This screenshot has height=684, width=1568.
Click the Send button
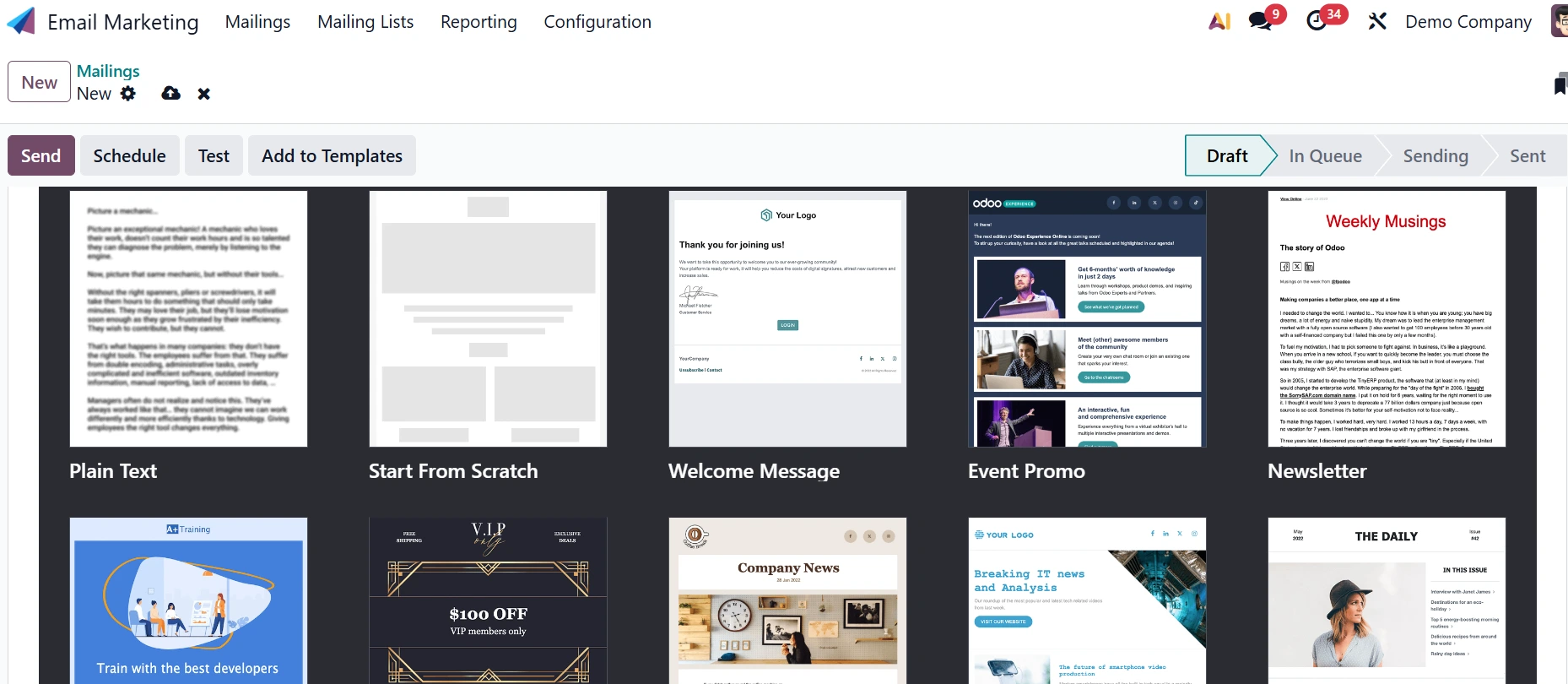(41, 155)
